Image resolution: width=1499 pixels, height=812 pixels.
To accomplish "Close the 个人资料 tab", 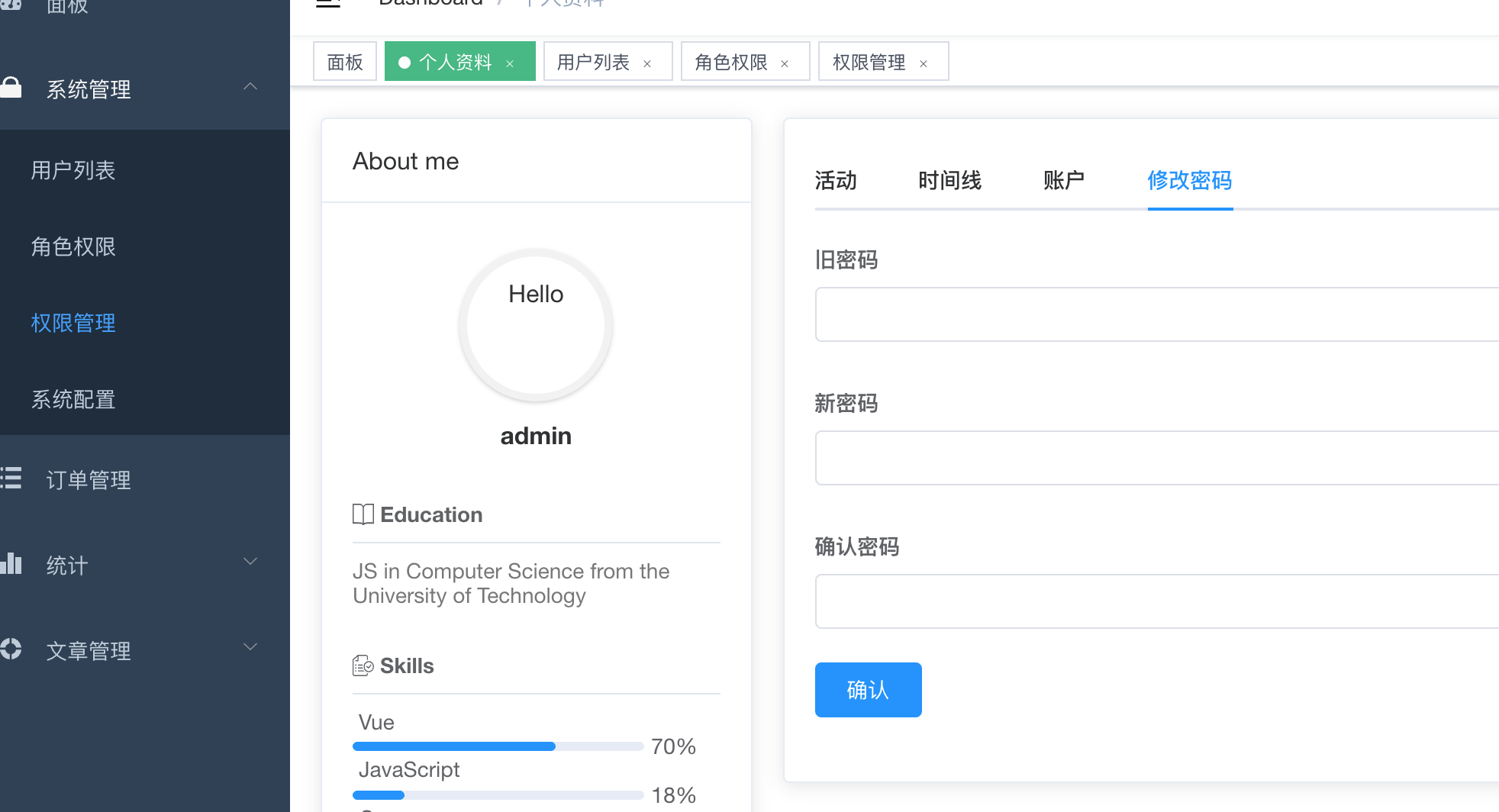I will [x=510, y=64].
